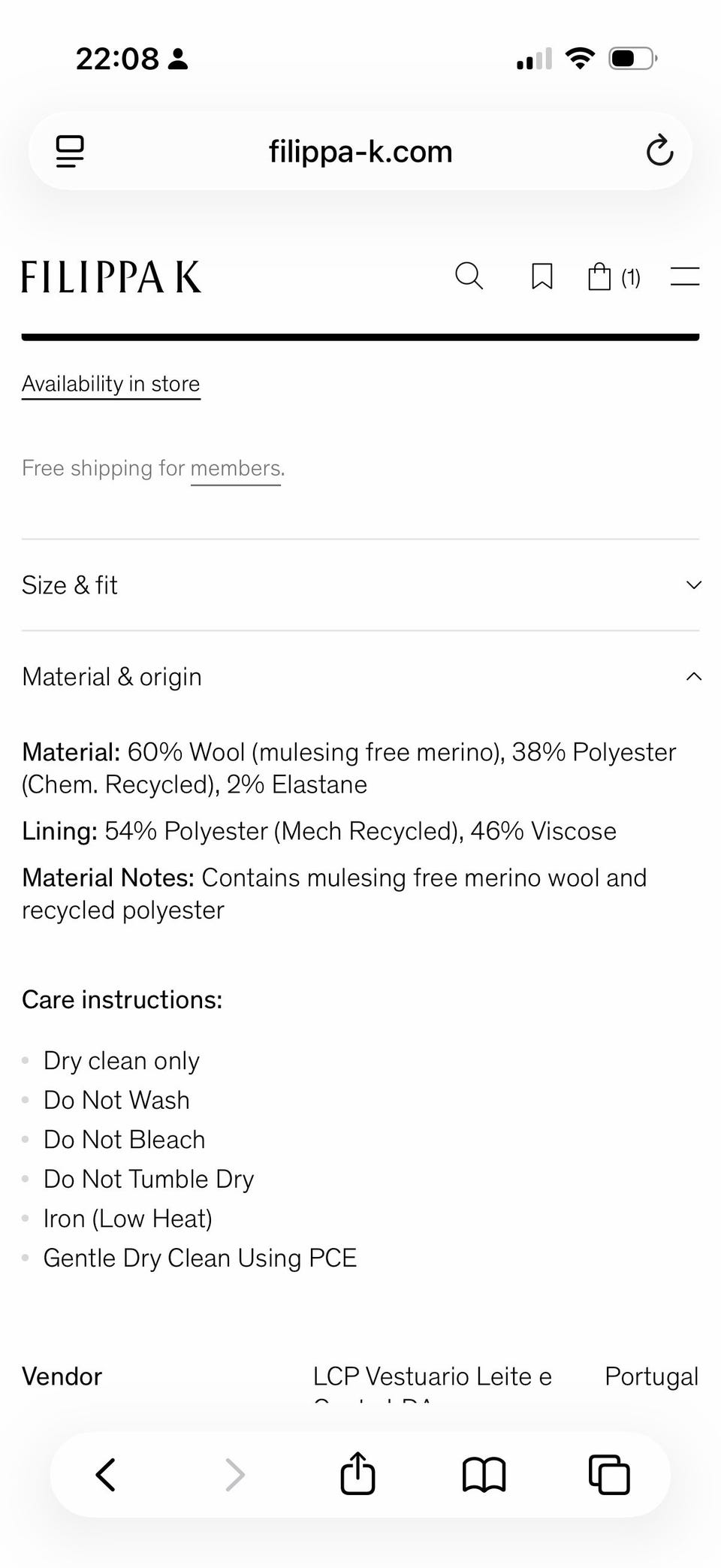Tap Material & origin section heading
The image size is (721, 1568).
112,676
